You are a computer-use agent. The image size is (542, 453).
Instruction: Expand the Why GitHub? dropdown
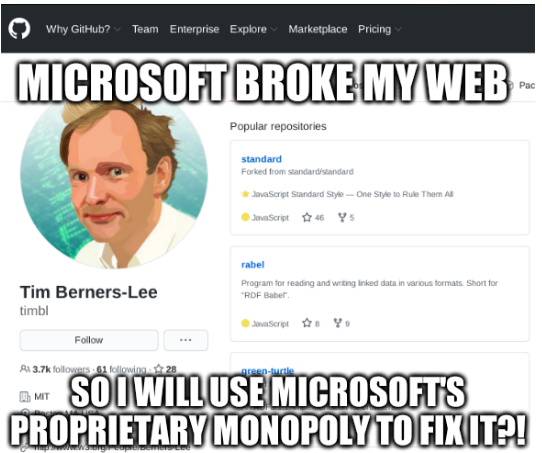click(83, 29)
